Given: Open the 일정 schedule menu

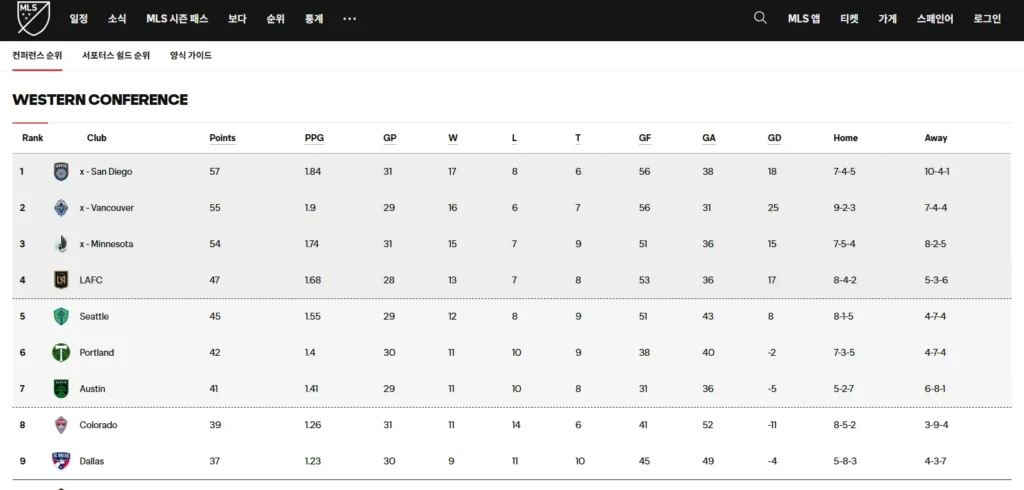Looking at the screenshot, I should click(x=78, y=19).
